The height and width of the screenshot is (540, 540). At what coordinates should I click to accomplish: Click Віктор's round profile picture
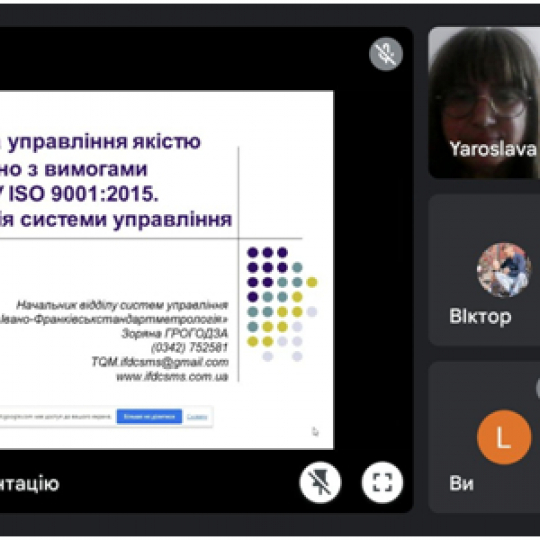click(x=504, y=270)
